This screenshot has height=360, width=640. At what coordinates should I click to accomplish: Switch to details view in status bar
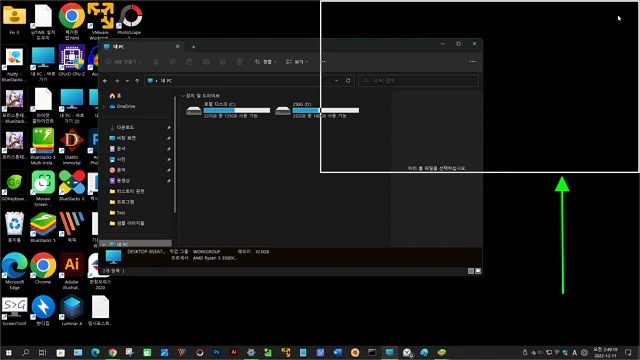coord(471,271)
